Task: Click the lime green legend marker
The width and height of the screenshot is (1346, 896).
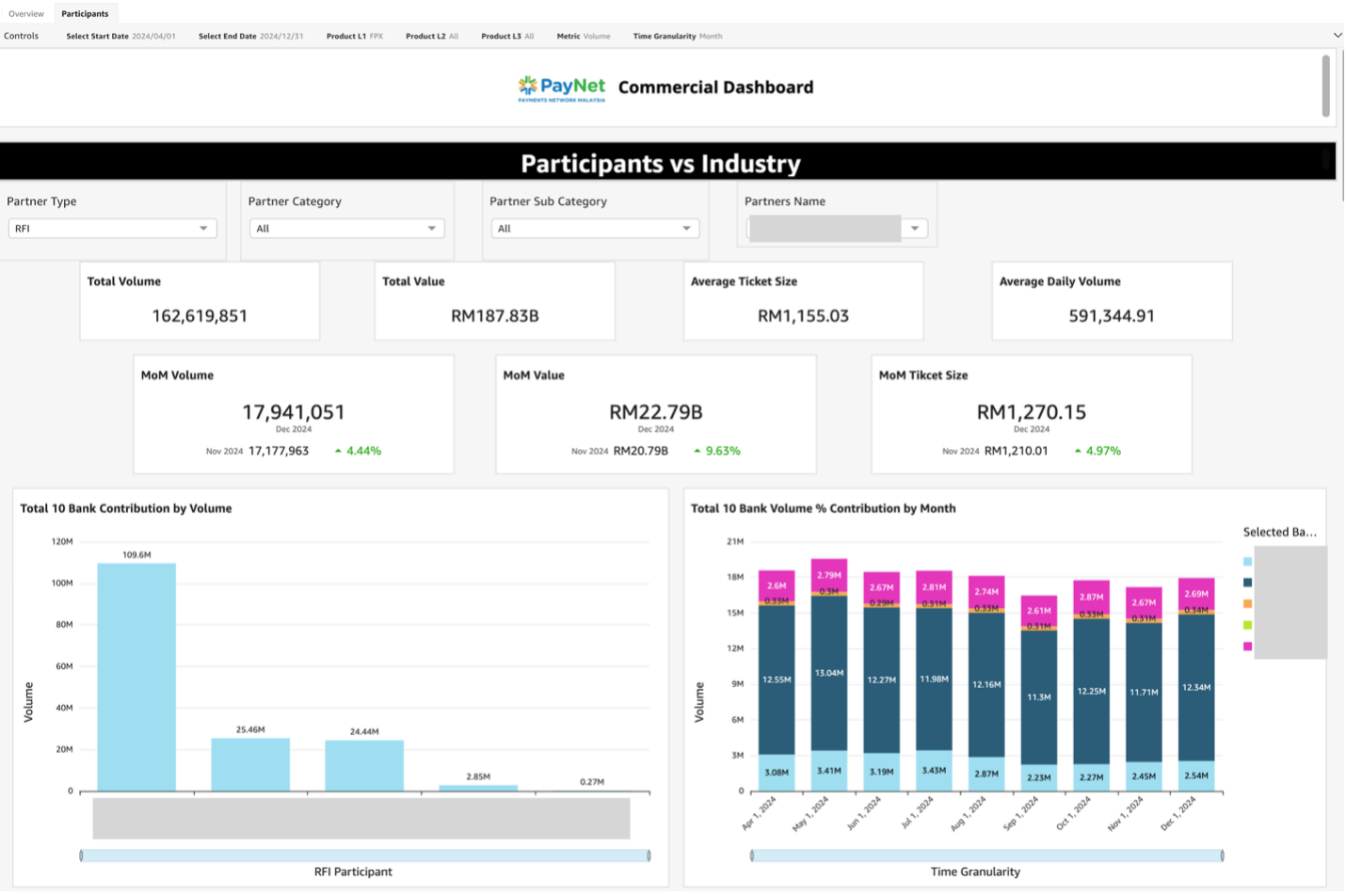Action: pos(1247,625)
